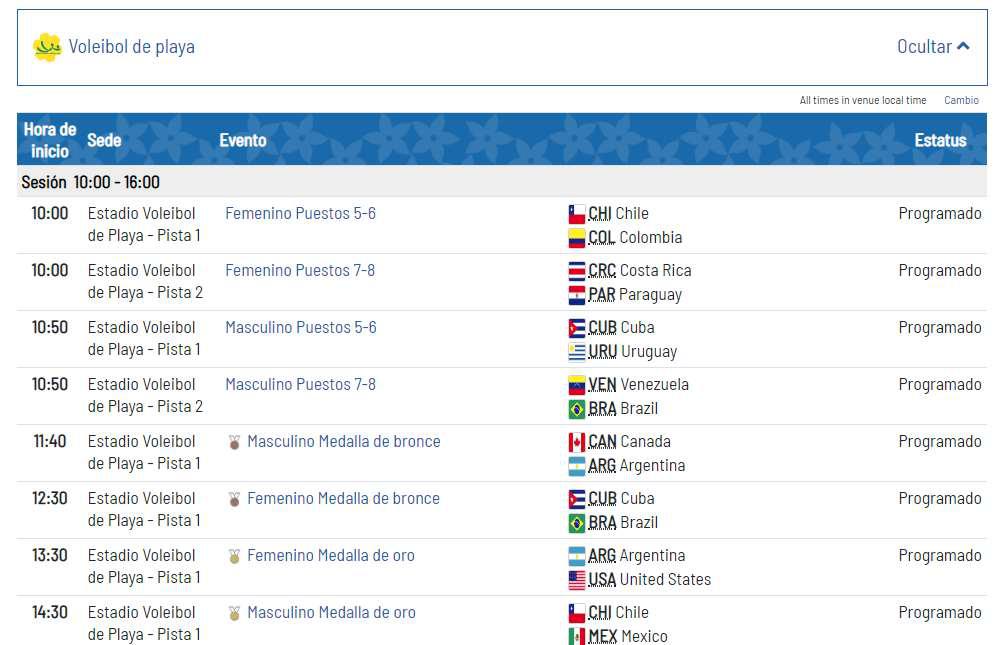
Task: Open the Femenino Medalla de oro event
Action: click(330, 555)
